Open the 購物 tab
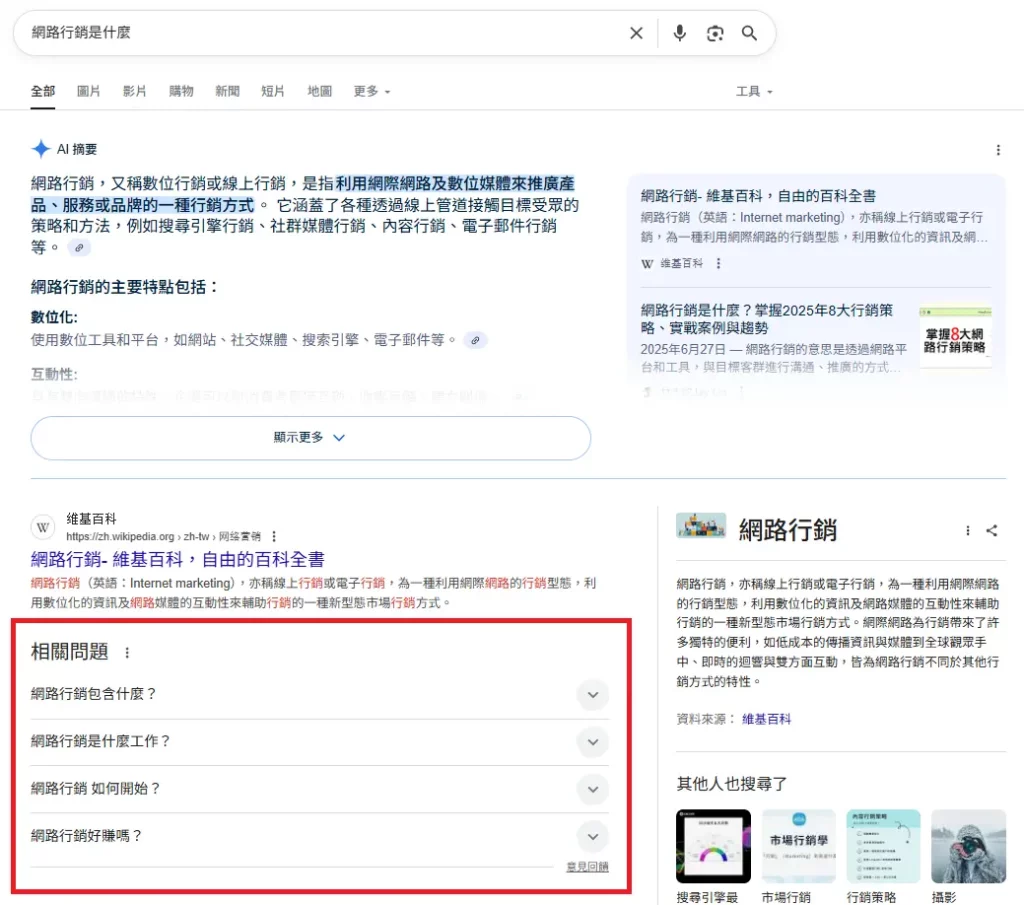The width and height of the screenshot is (1024, 905). [181, 91]
